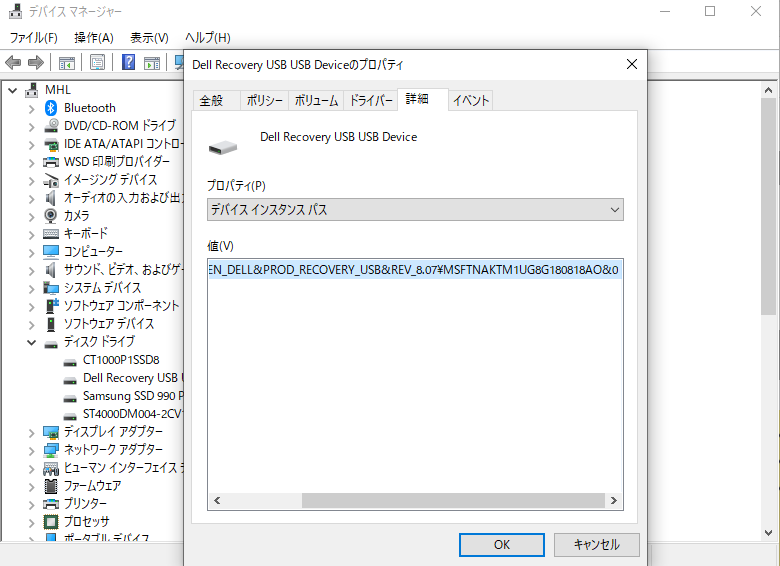The image size is (780, 566).
Task: Open the プロパティ dropdown showing デバイス インスタンス パス
Action: [x=415, y=210]
